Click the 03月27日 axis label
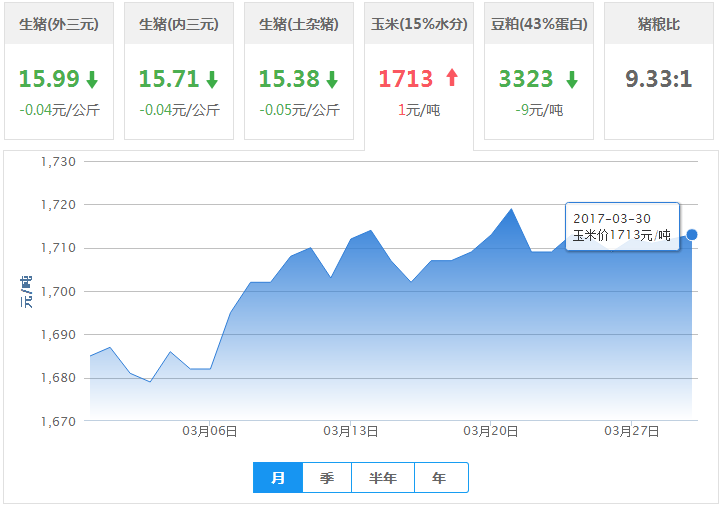This screenshot has width=723, height=508. tap(631, 431)
